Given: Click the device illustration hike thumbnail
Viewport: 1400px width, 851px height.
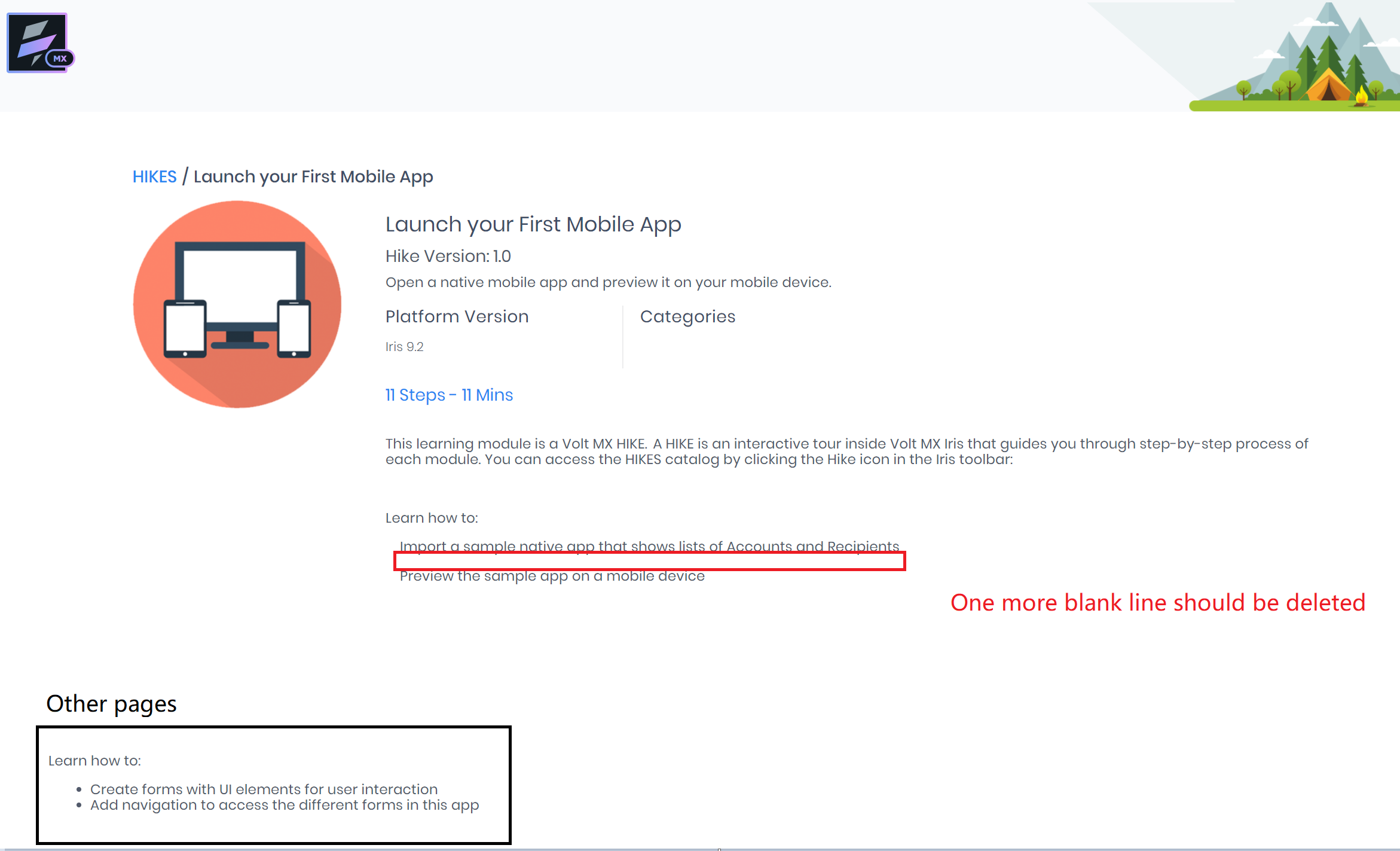Looking at the screenshot, I should pos(237,304).
